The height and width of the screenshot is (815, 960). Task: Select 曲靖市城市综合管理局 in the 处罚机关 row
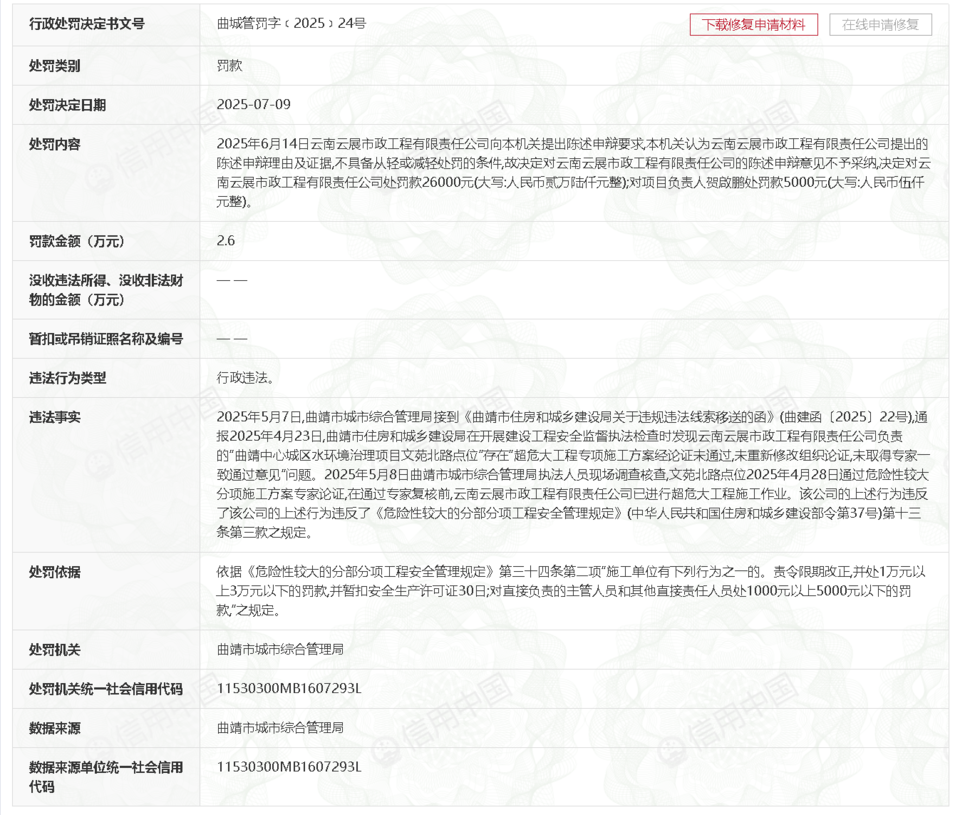tap(280, 649)
